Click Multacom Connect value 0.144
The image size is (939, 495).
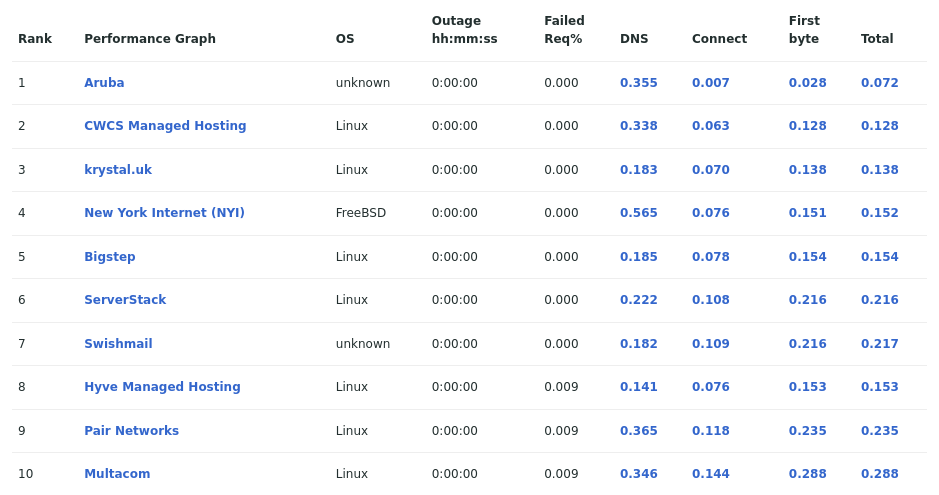pyautogui.click(x=711, y=473)
